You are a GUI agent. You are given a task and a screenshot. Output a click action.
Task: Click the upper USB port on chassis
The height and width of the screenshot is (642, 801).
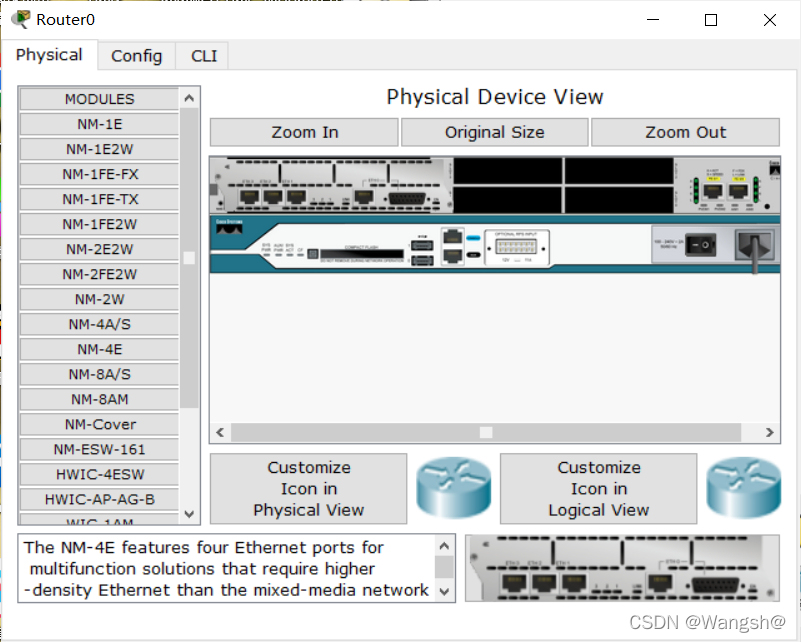pyautogui.click(x=422, y=246)
